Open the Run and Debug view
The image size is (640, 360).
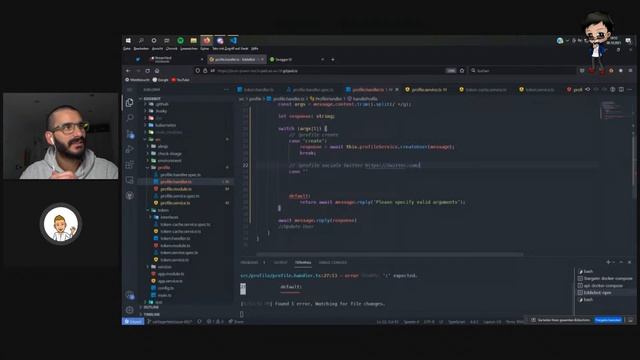[130, 149]
